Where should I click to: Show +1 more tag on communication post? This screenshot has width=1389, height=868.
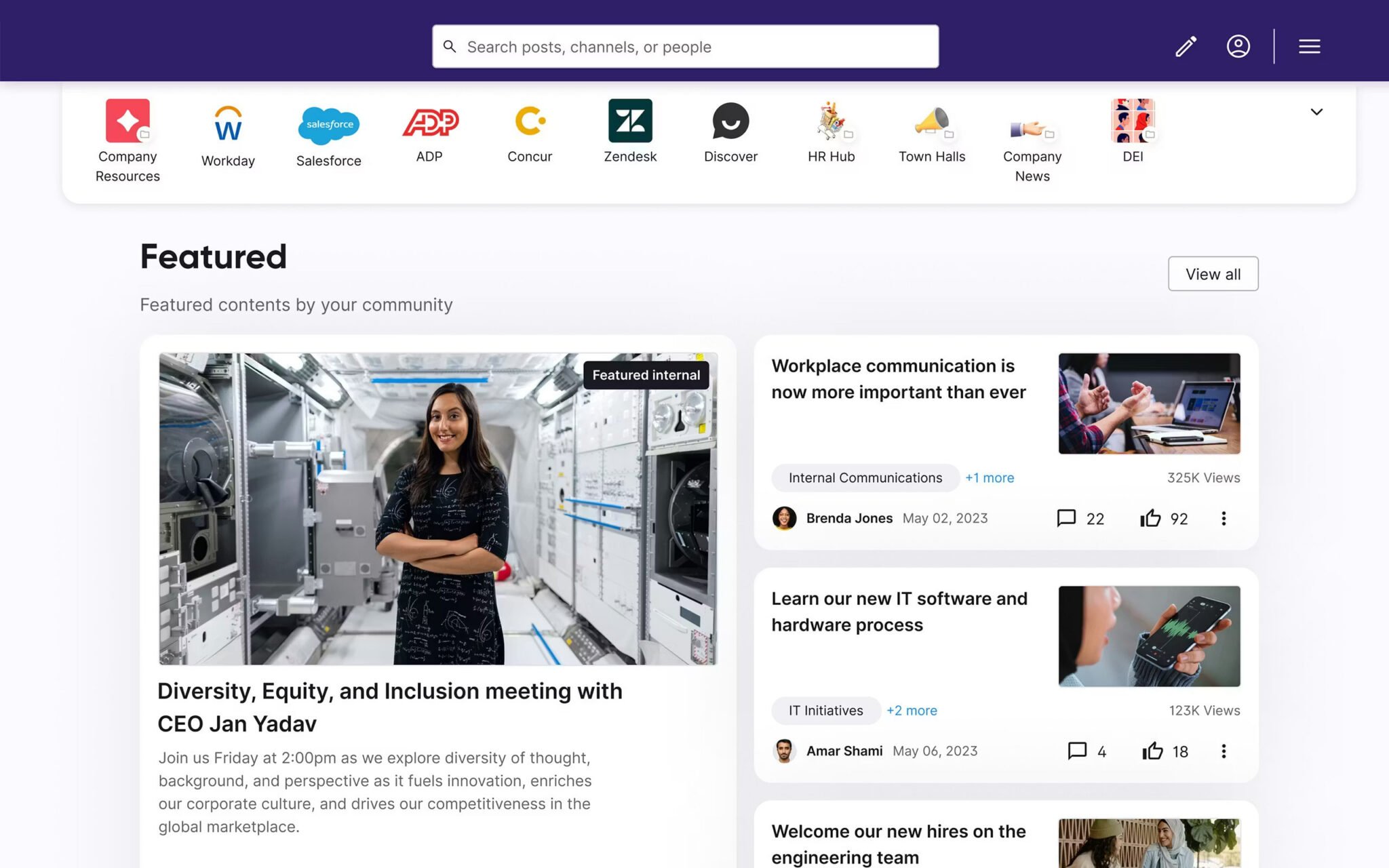(989, 477)
